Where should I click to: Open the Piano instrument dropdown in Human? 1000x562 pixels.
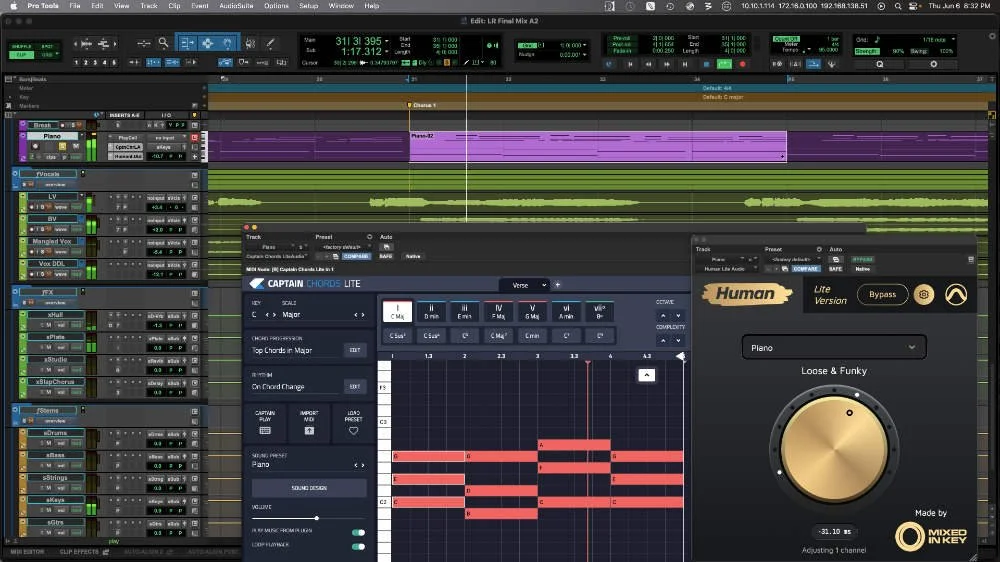pos(834,348)
